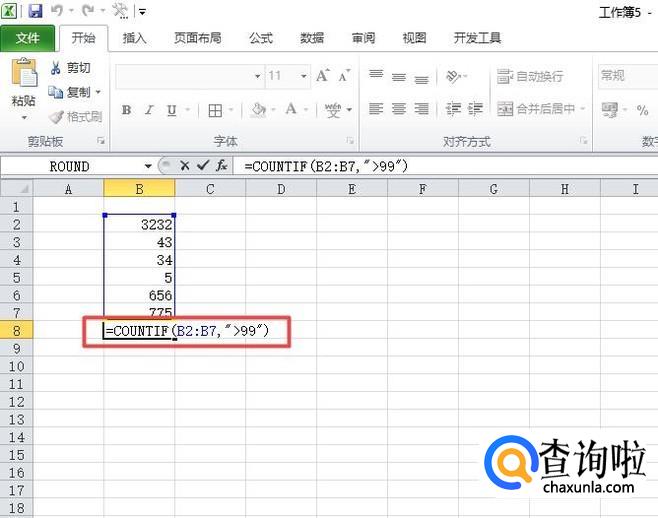658x518 pixels.
Task: Switch to the 插入 (Insert) tab
Action: tap(134, 38)
